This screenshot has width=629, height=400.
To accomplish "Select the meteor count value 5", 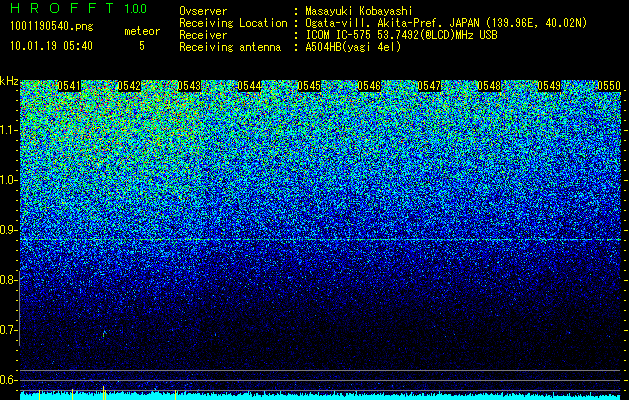I will point(142,46).
